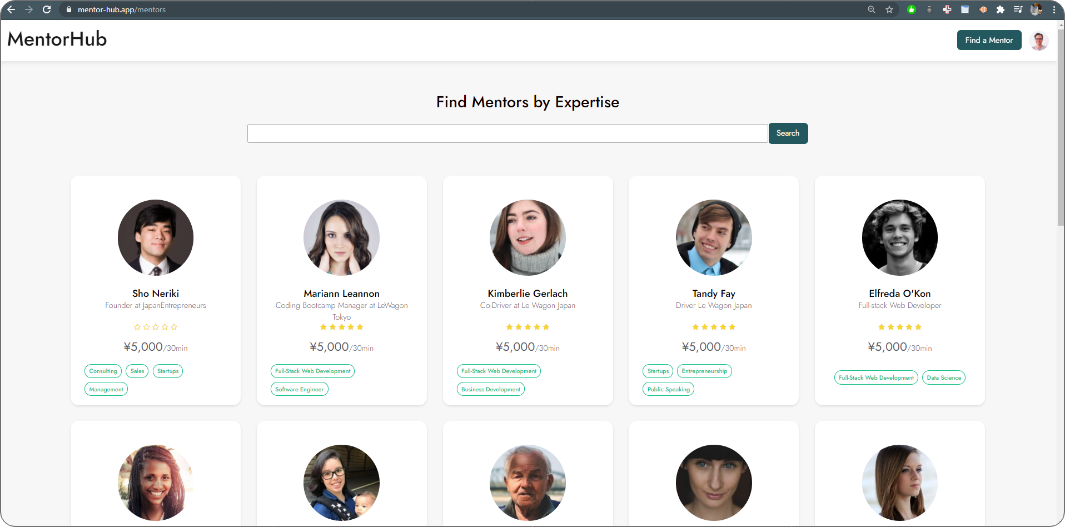
Task: Click the gray grenade-shaped extension icon
Action: click(929, 10)
